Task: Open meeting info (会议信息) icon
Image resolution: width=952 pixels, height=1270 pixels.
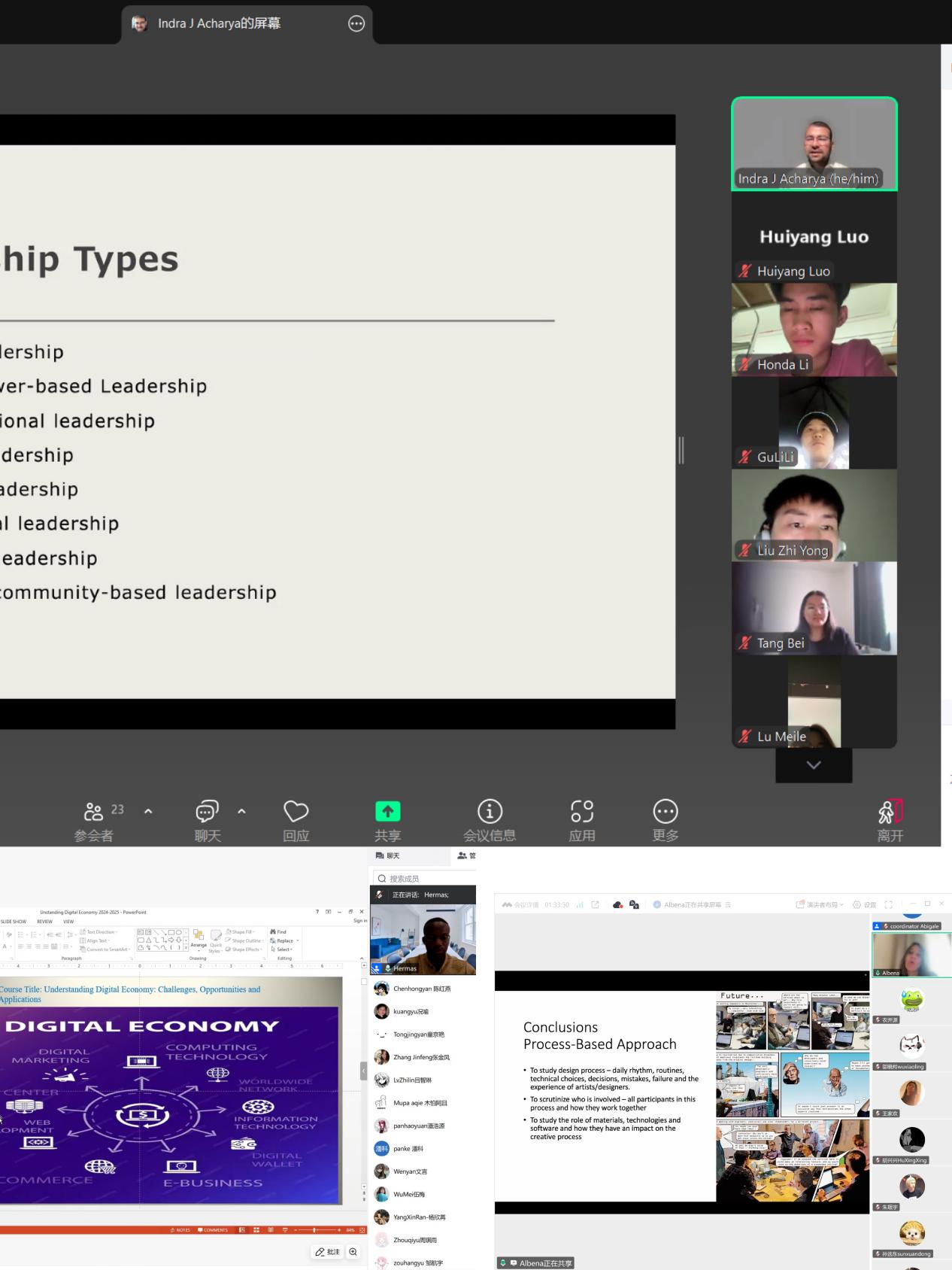Action: coord(490,813)
